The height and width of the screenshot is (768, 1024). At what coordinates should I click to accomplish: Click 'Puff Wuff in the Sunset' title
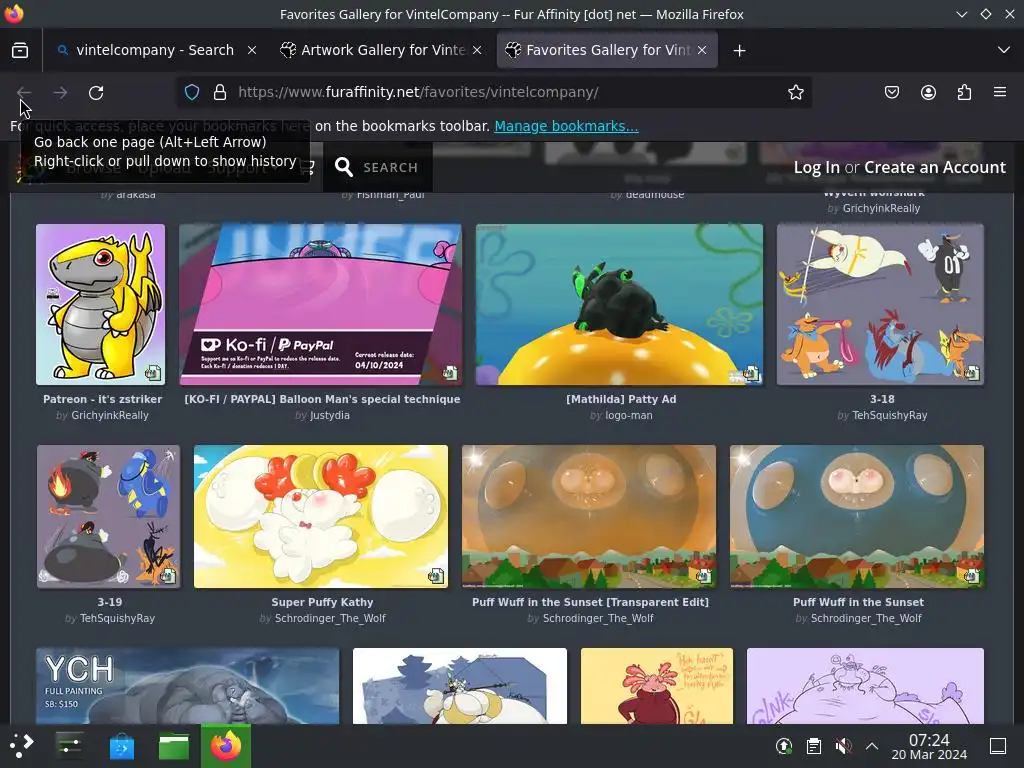click(858, 602)
